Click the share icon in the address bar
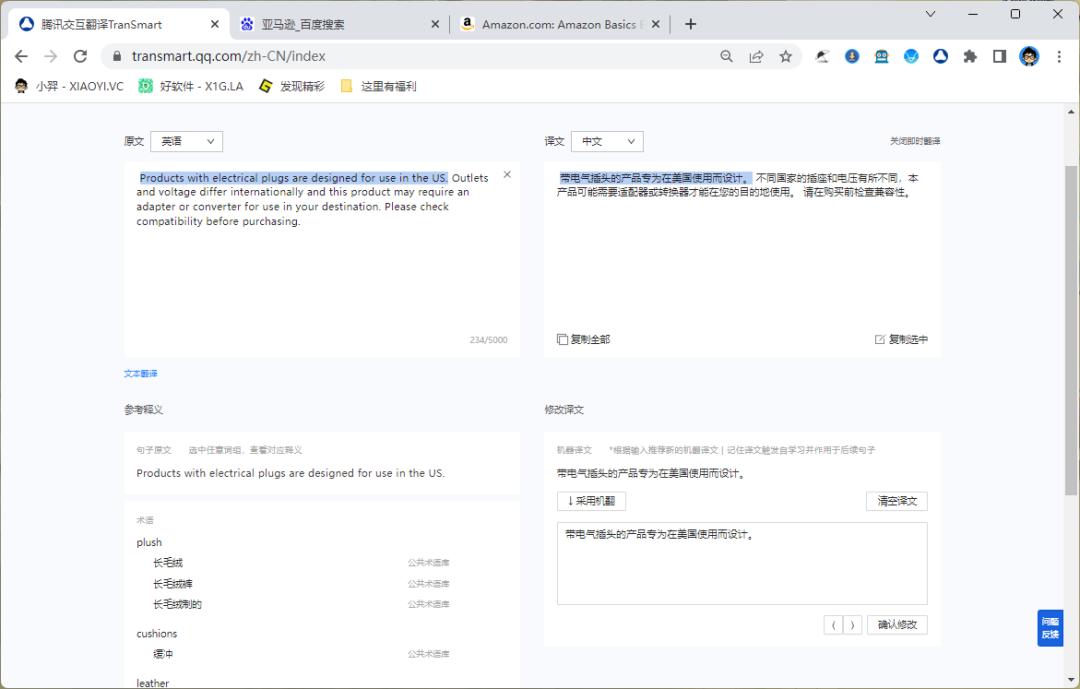The height and width of the screenshot is (689, 1080). [x=756, y=56]
